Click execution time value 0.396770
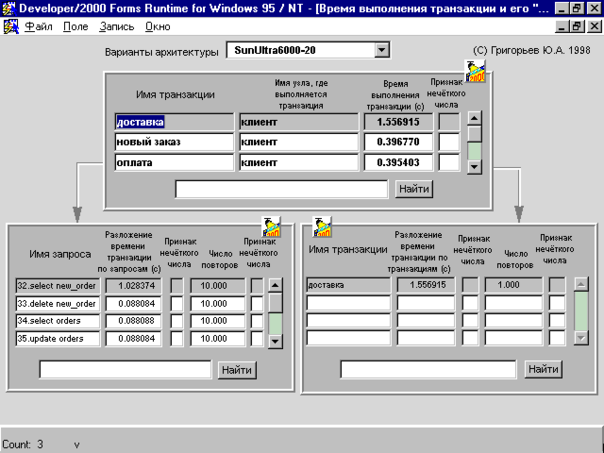The image size is (604, 453). pos(398,142)
